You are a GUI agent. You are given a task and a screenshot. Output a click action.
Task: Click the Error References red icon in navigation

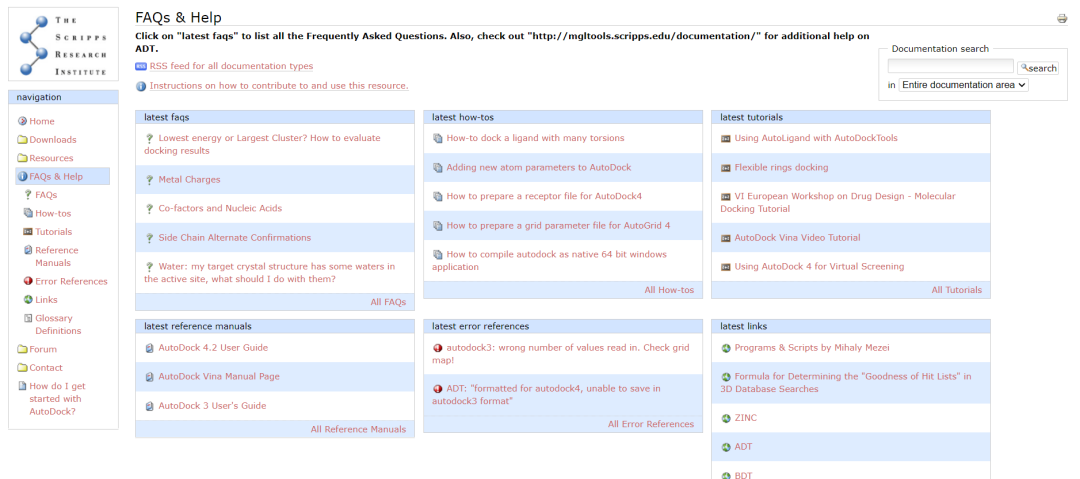(28, 281)
